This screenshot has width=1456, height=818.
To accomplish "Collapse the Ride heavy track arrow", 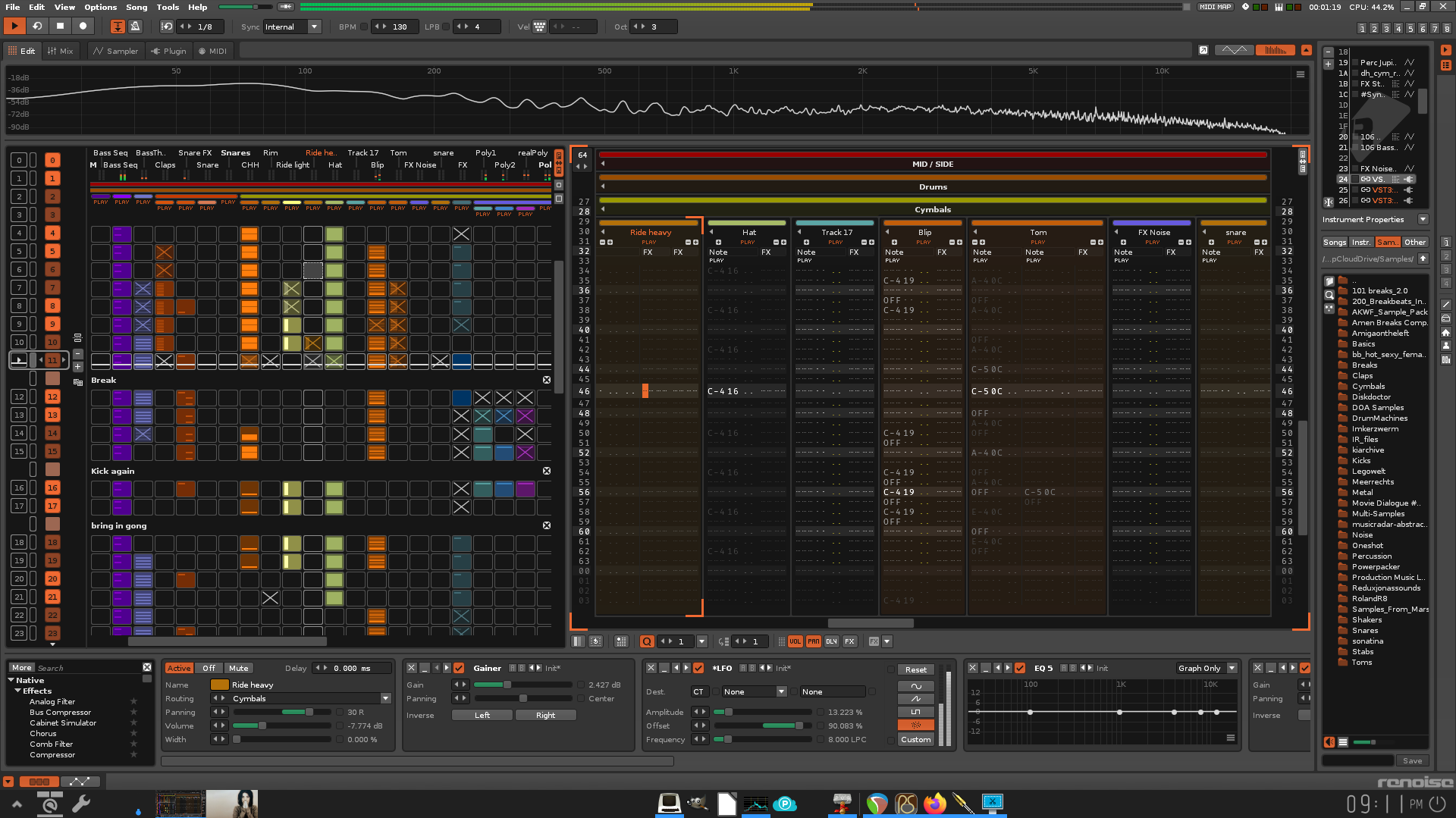I will tap(603, 232).
